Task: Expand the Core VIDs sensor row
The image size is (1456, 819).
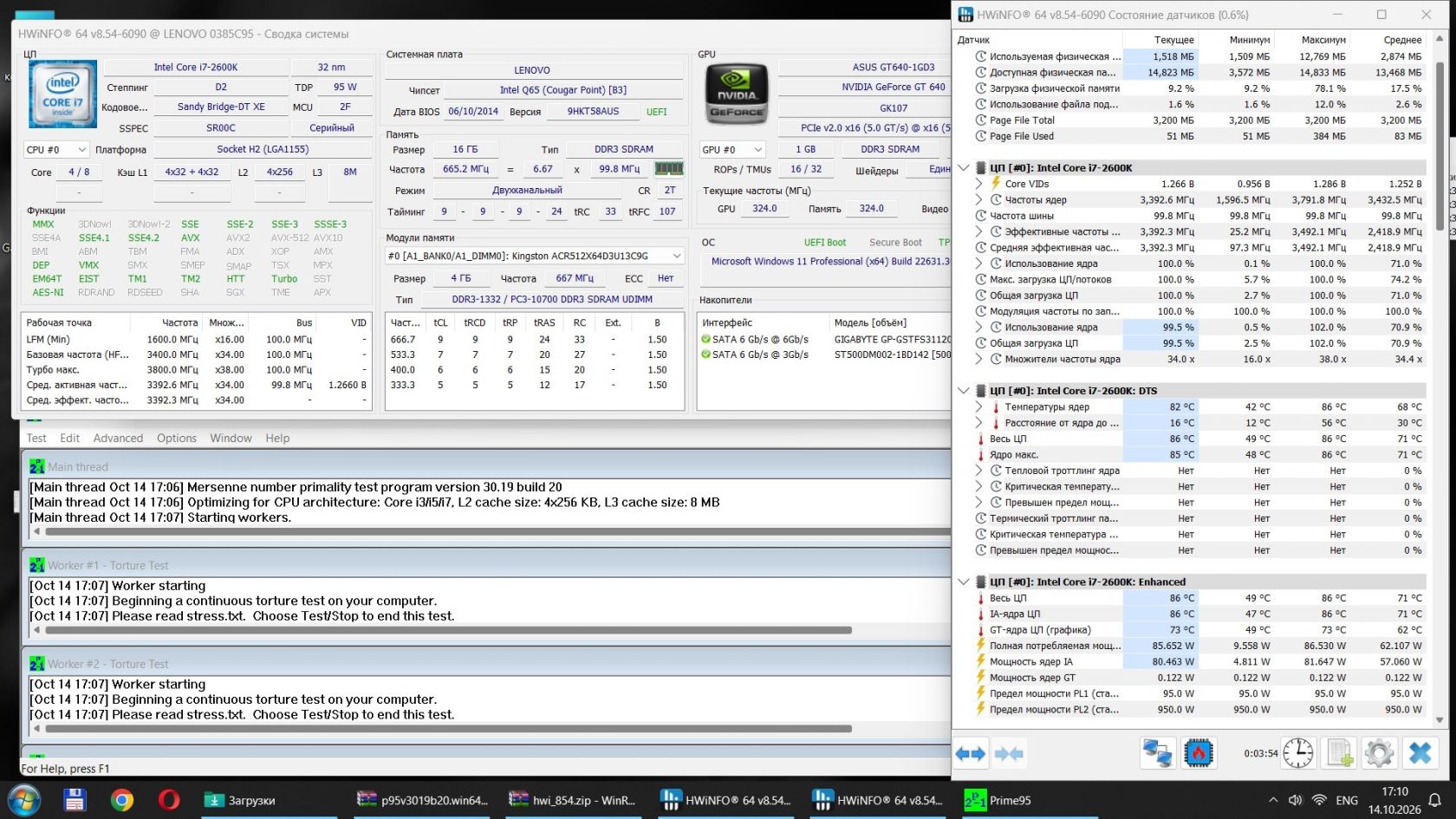Action: pyautogui.click(x=979, y=184)
